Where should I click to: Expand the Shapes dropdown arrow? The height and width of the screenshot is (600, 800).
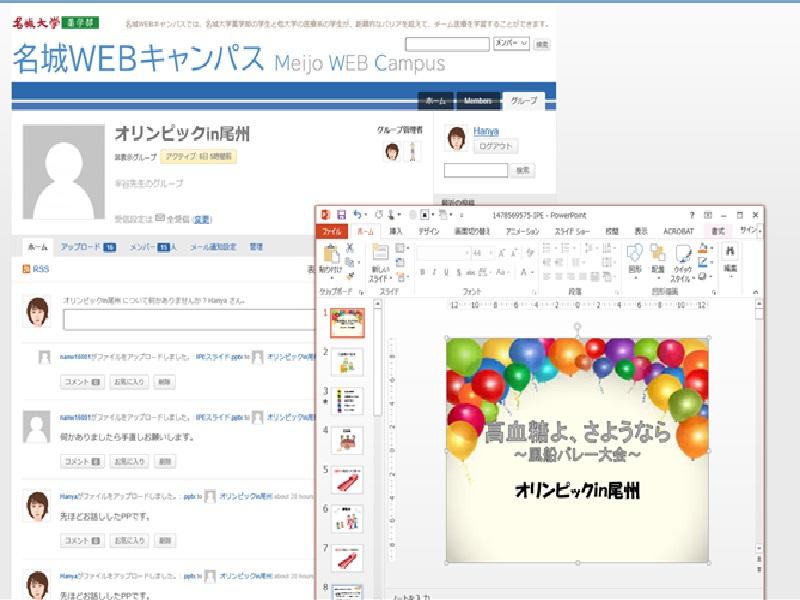[635, 278]
